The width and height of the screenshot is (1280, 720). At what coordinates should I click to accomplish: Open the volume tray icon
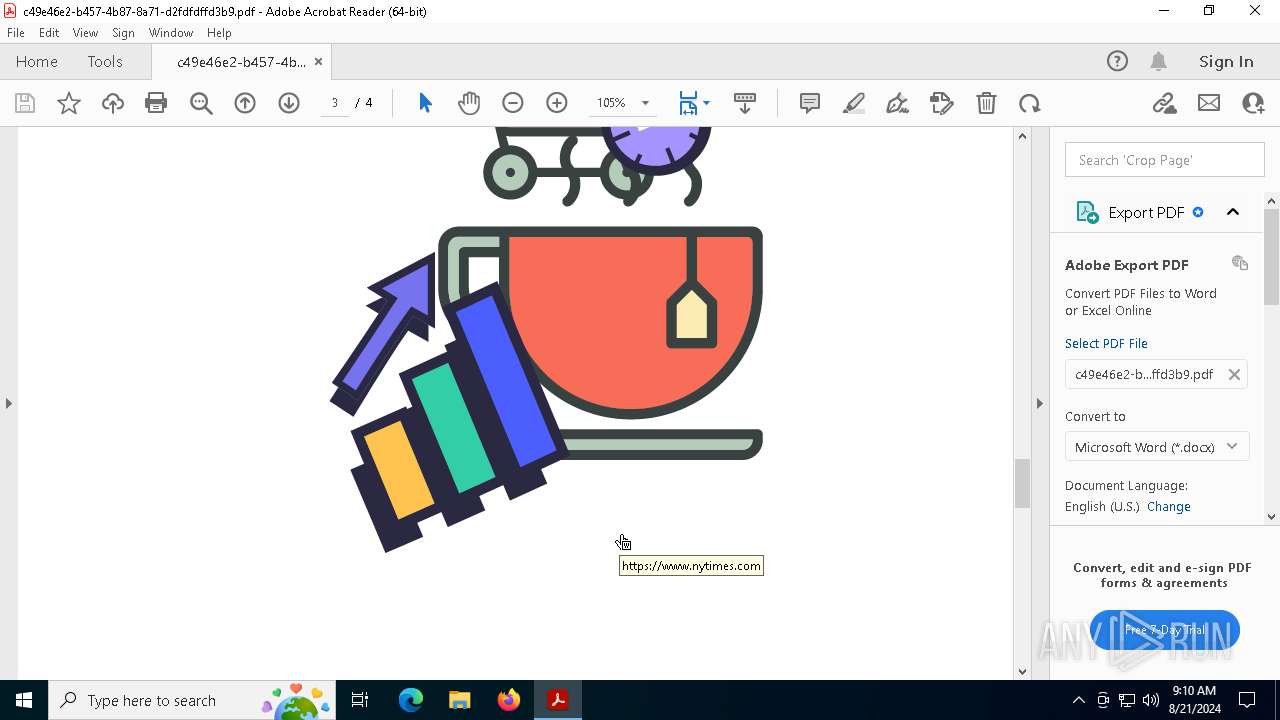[x=1151, y=700]
